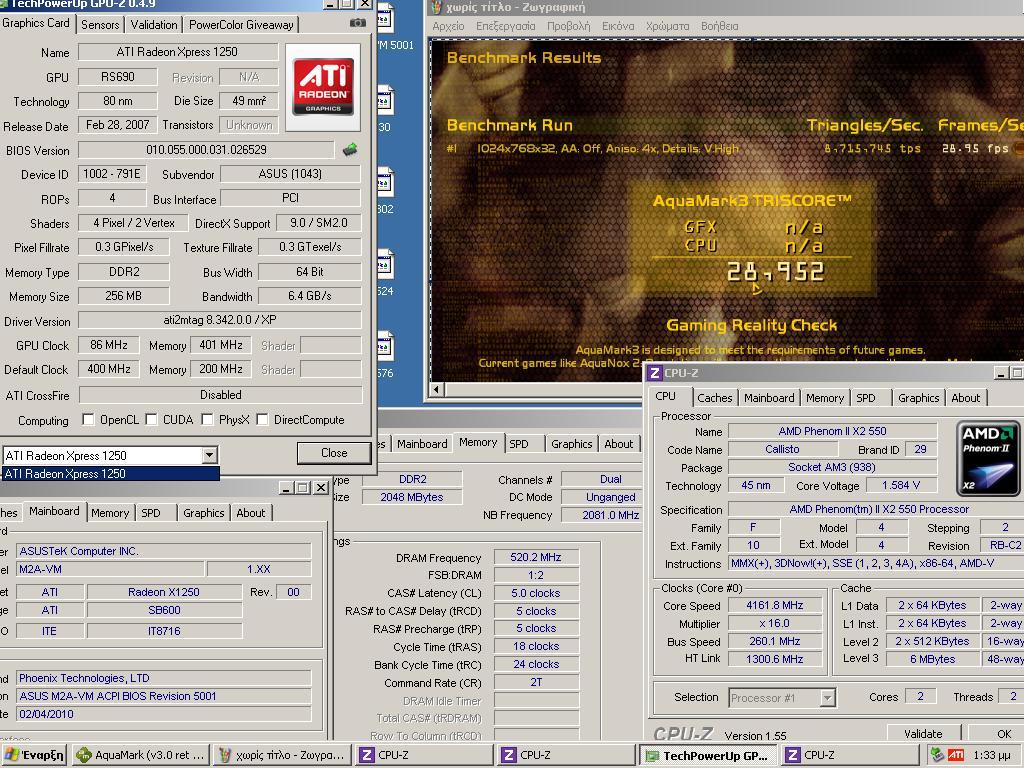Screen dimensions: 1024x768
Task: Open the Επεξεργασία menu in Paint
Action: pos(505,26)
